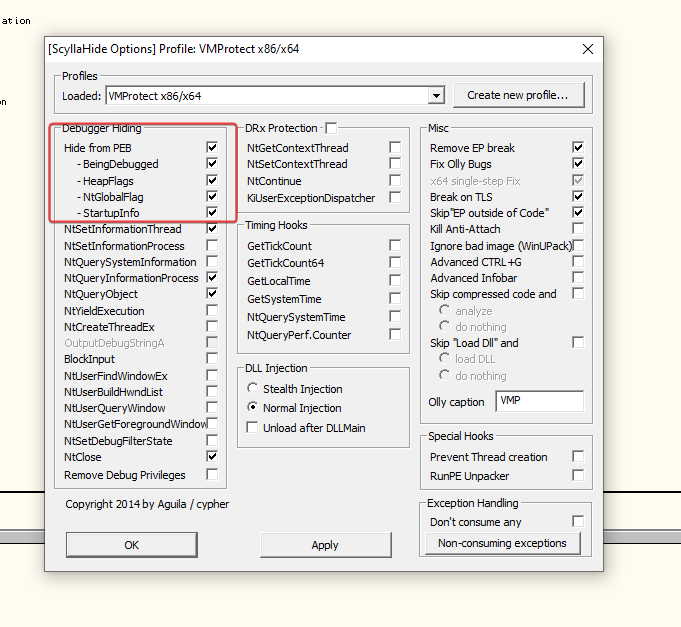Toggle HeapFlags checkbox
The width and height of the screenshot is (681, 627).
point(212,180)
